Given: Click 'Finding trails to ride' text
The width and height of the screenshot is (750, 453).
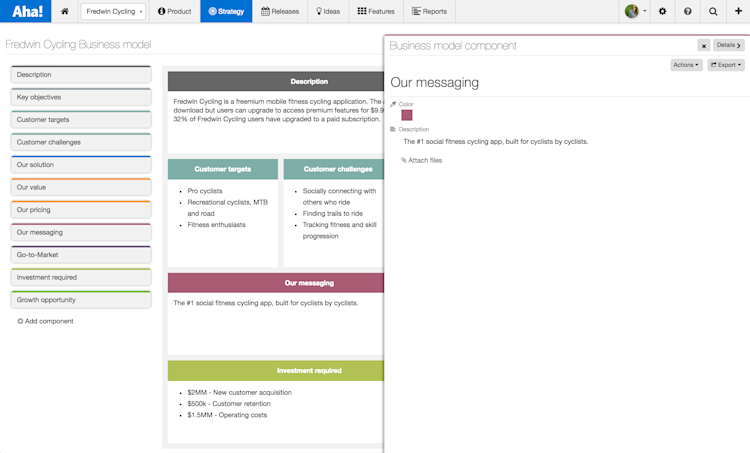Looking at the screenshot, I should point(332,213).
